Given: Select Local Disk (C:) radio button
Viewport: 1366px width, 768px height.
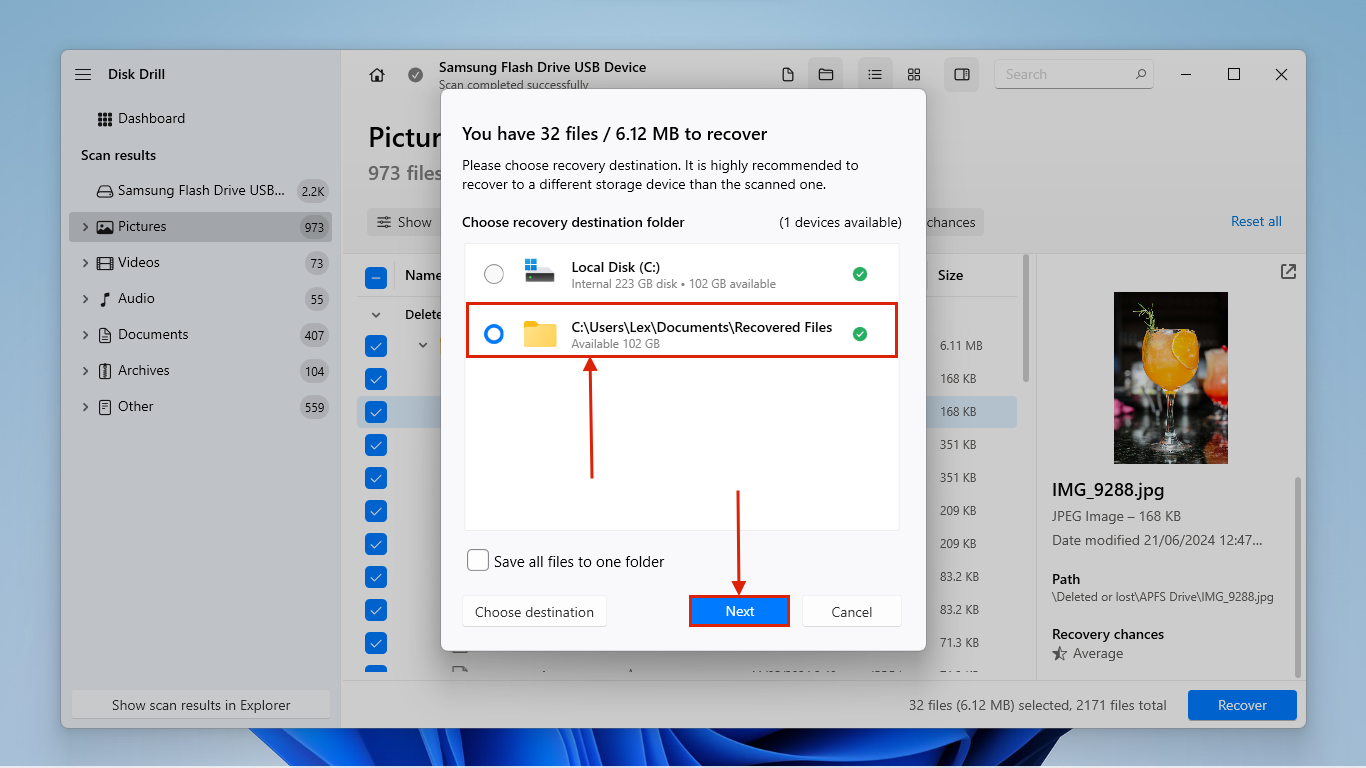Looking at the screenshot, I should (494, 274).
